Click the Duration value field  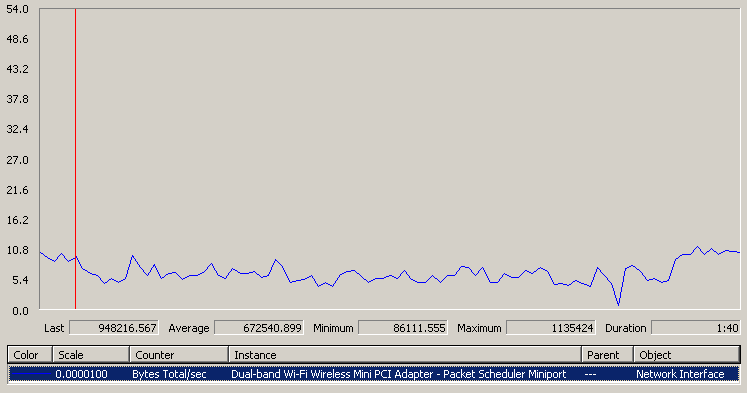pyautogui.click(x=696, y=328)
